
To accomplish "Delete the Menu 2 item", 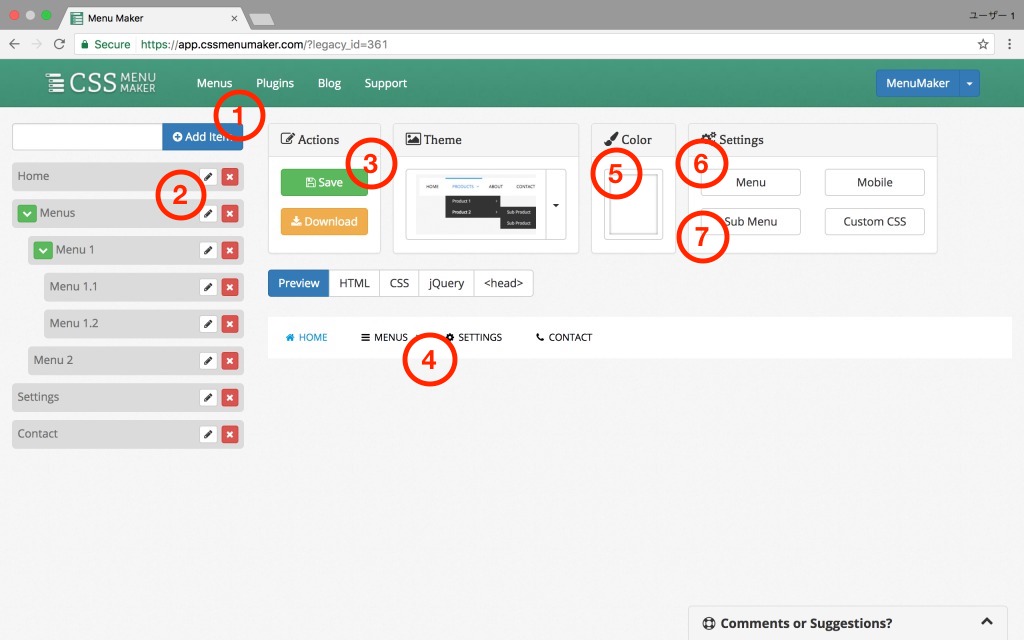I will coord(230,360).
